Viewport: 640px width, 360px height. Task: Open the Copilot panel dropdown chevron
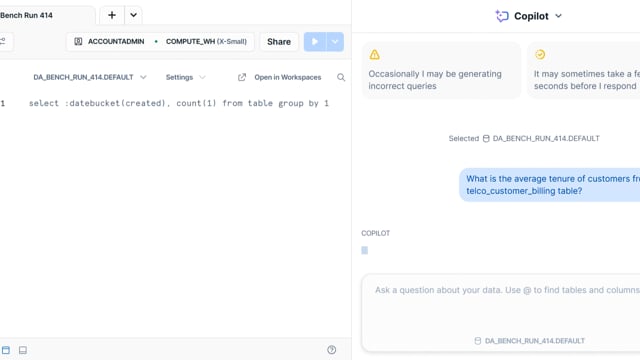point(559,16)
